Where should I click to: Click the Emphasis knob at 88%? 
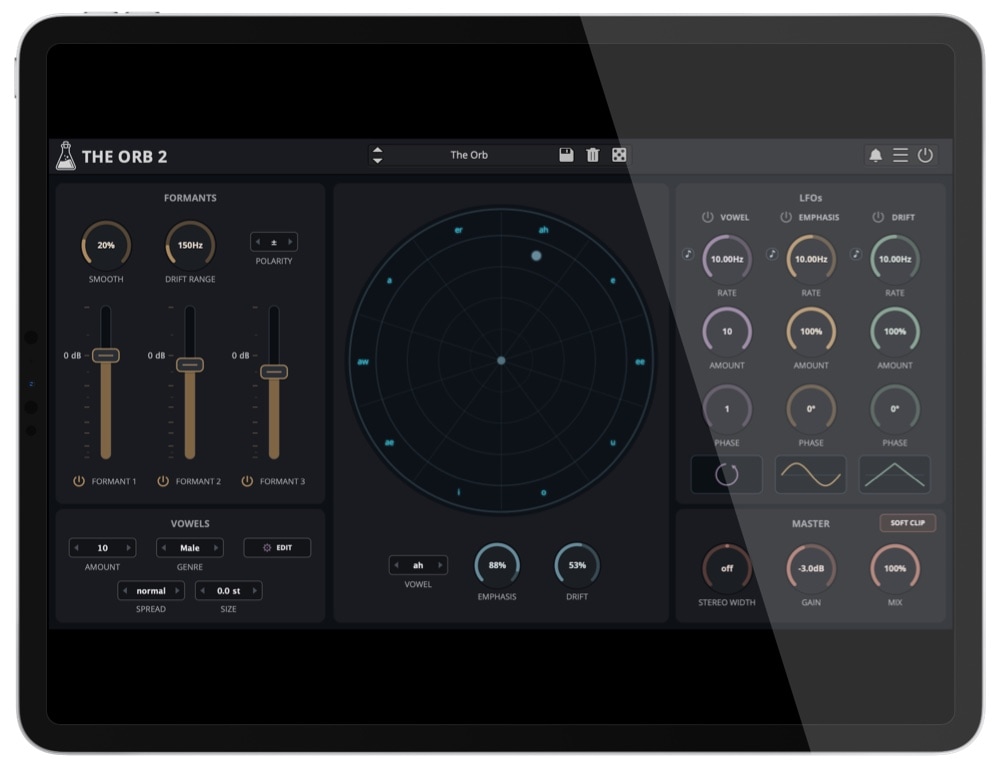click(x=497, y=566)
